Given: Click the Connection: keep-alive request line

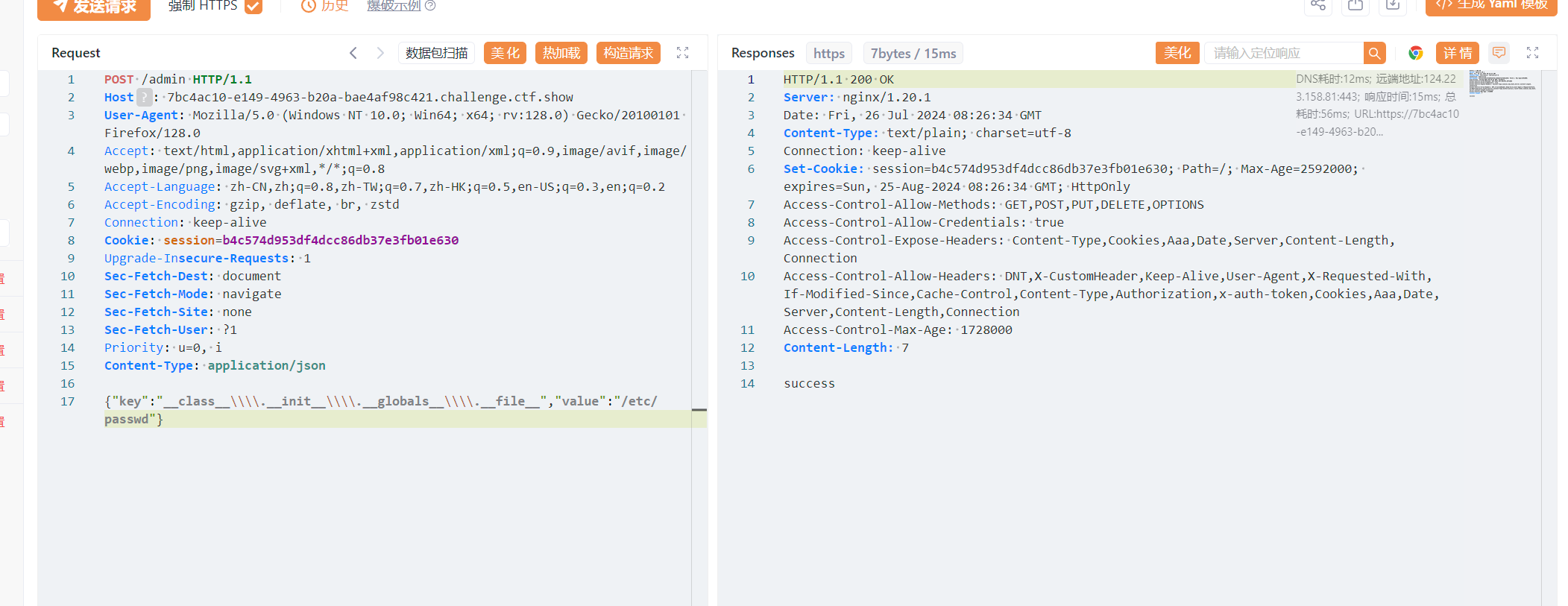Looking at the screenshot, I should pyautogui.click(x=185, y=222).
